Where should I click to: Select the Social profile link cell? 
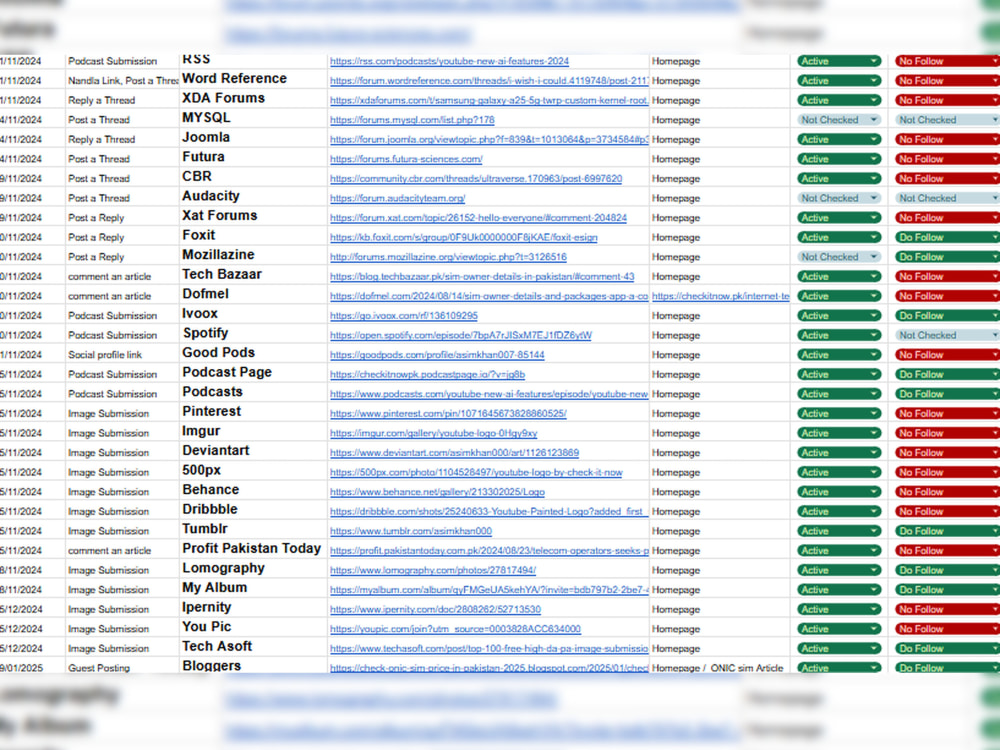tap(122, 355)
